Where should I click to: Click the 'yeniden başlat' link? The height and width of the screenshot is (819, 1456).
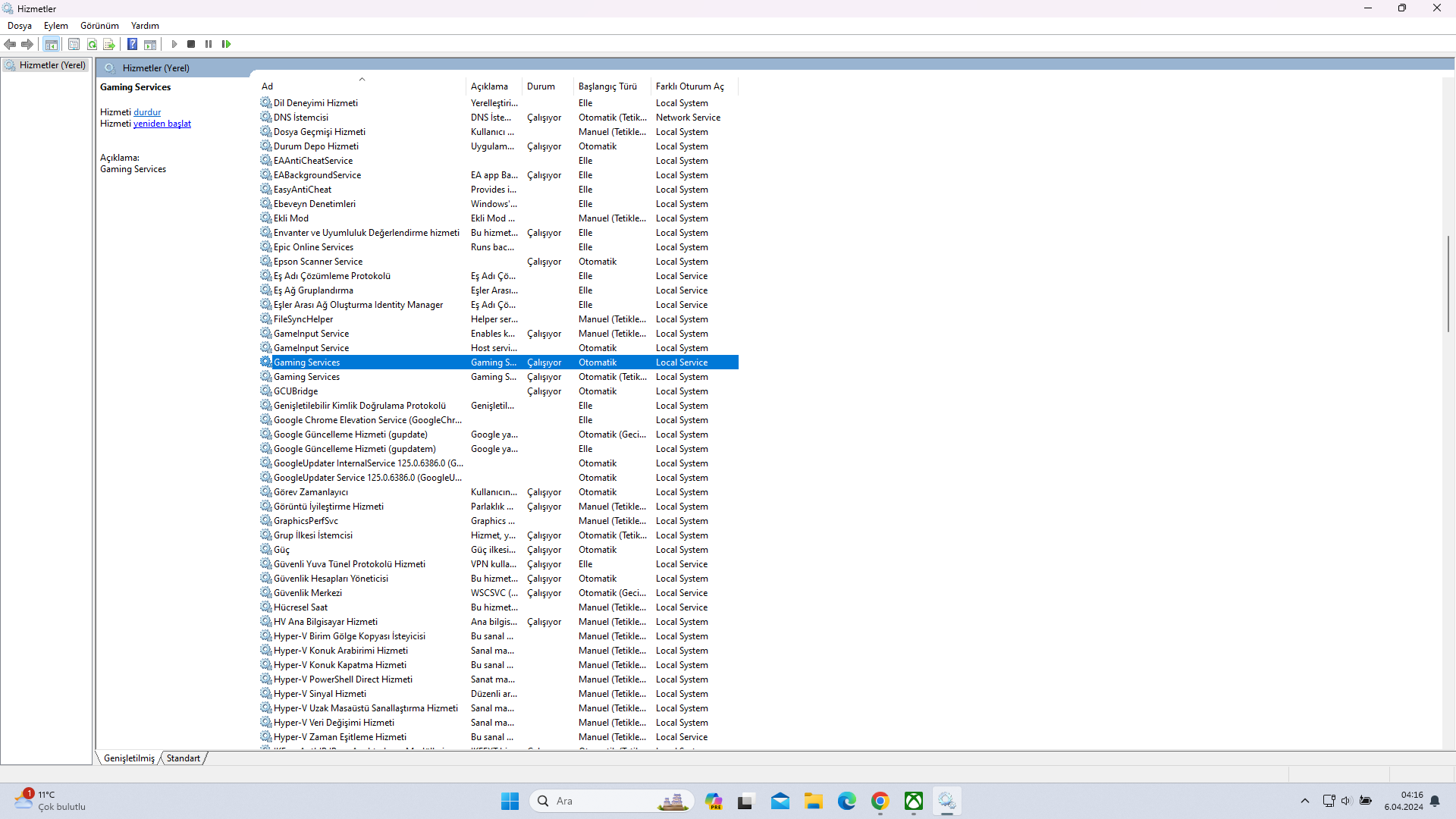(x=162, y=124)
